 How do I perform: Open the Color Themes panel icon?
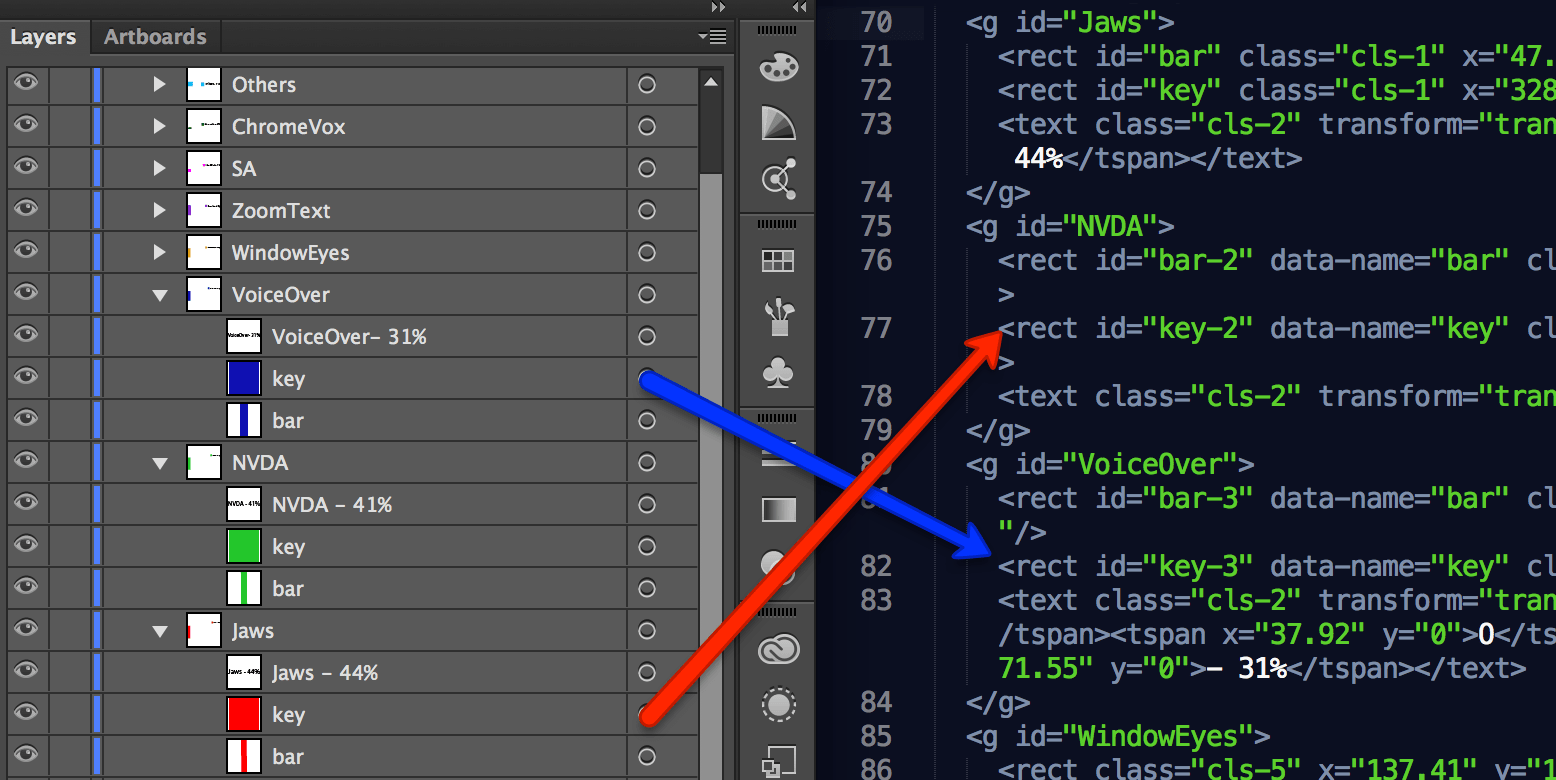778,178
